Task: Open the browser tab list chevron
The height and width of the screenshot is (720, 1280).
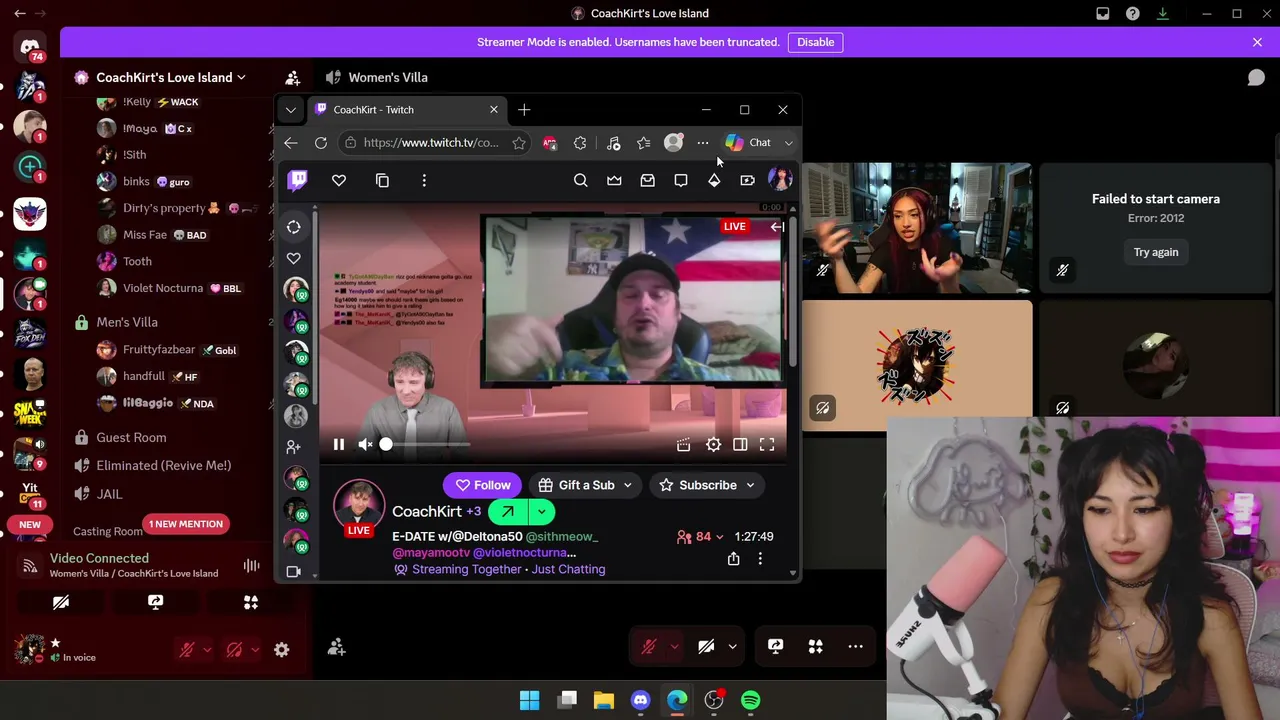Action: (291, 110)
